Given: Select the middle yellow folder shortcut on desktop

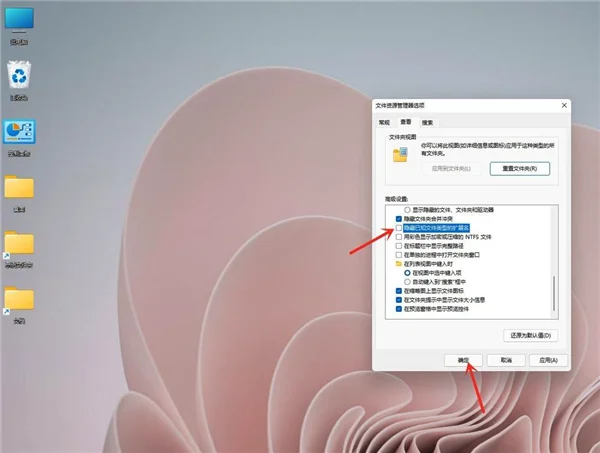Looking at the screenshot, I should [19, 244].
